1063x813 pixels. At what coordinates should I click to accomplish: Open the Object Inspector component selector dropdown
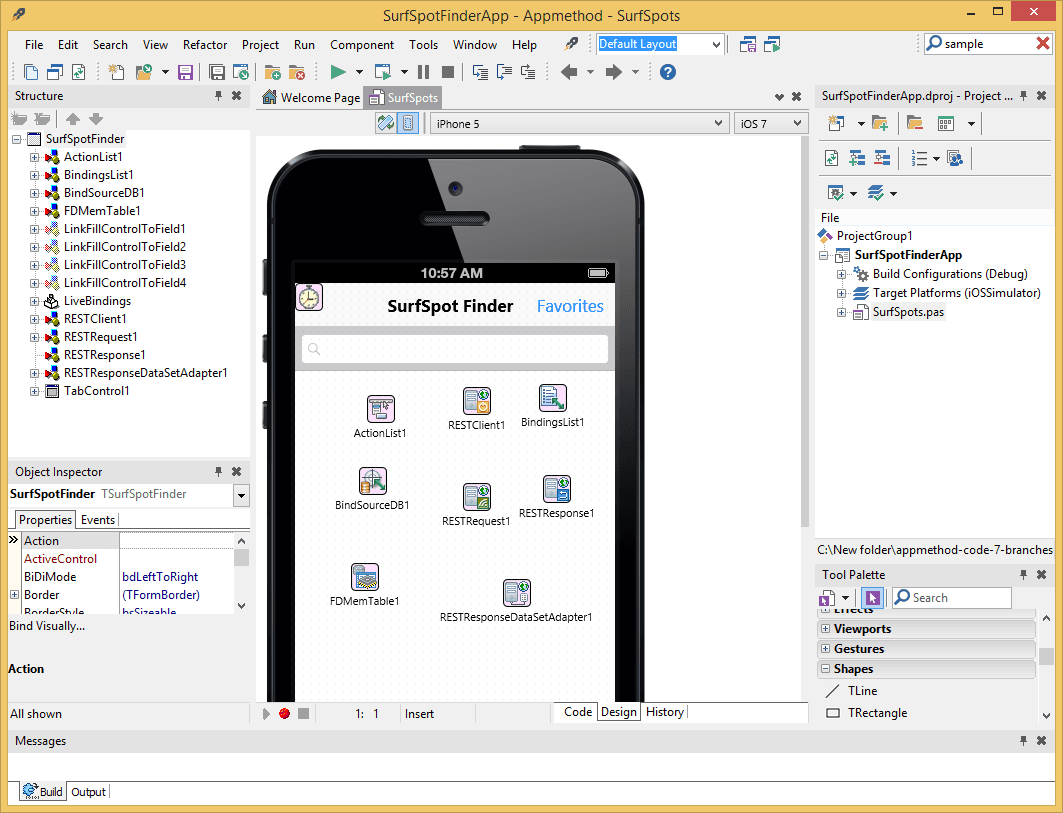(x=241, y=496)
